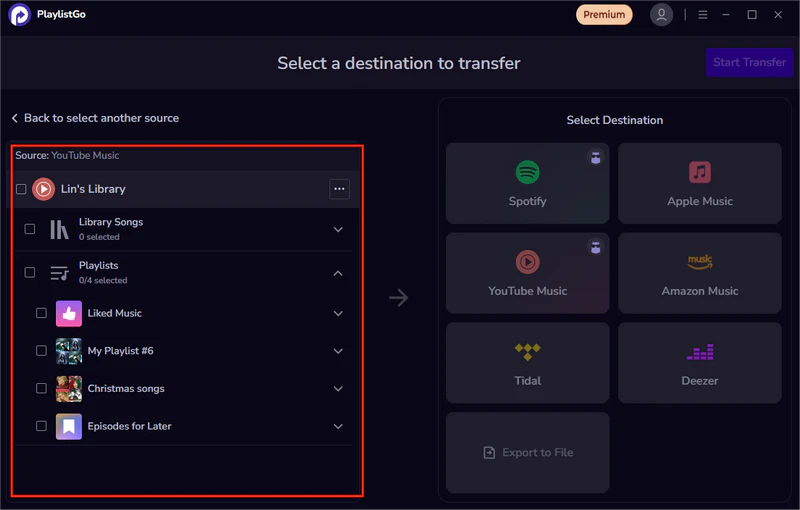Image resolution: width=800 pixels, height=510 pixels.
Task: Expand the Library Songs section
Action: [338, 230]
